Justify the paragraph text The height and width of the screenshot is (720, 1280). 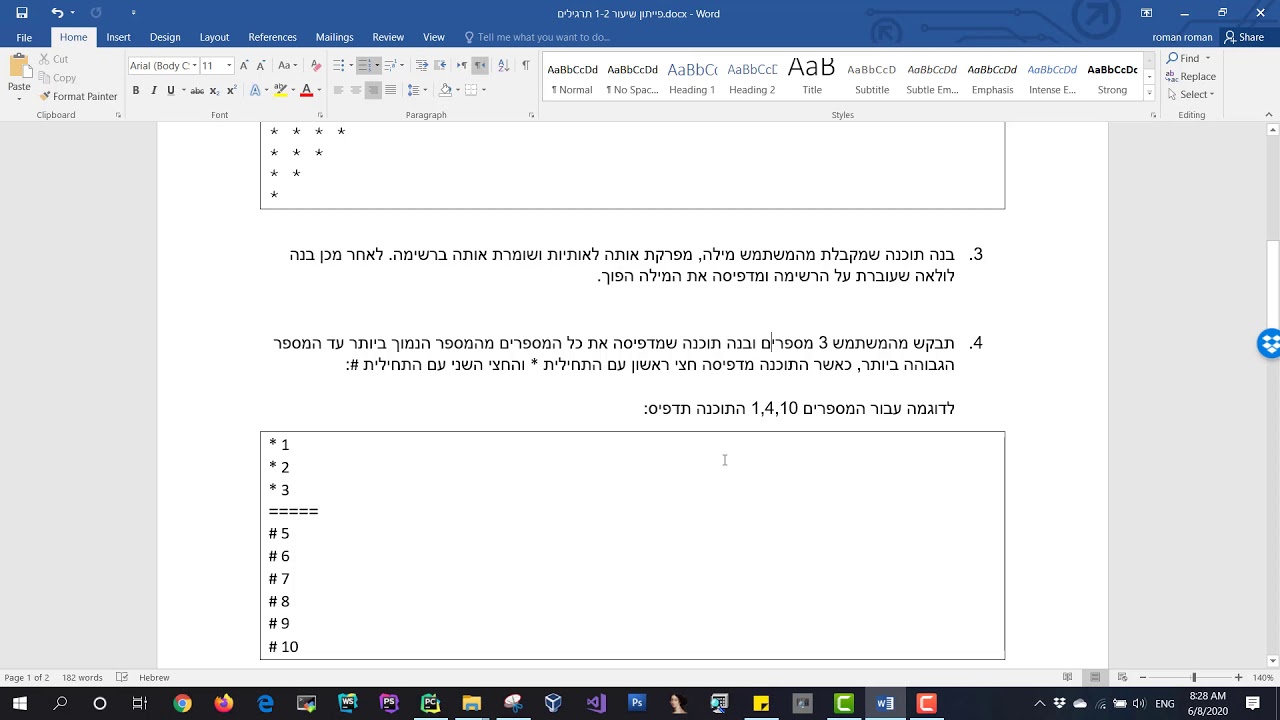click(x=390, y=90)
